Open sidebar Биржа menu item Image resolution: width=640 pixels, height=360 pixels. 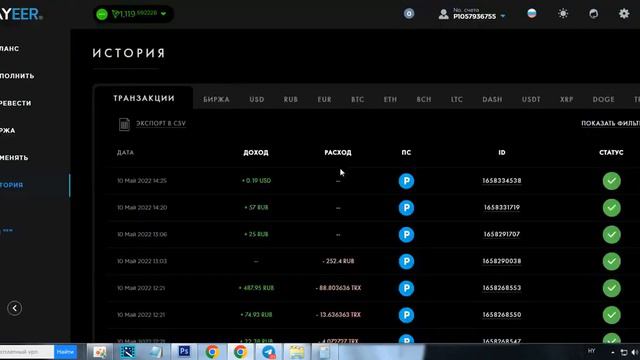[x=8, y=131]
